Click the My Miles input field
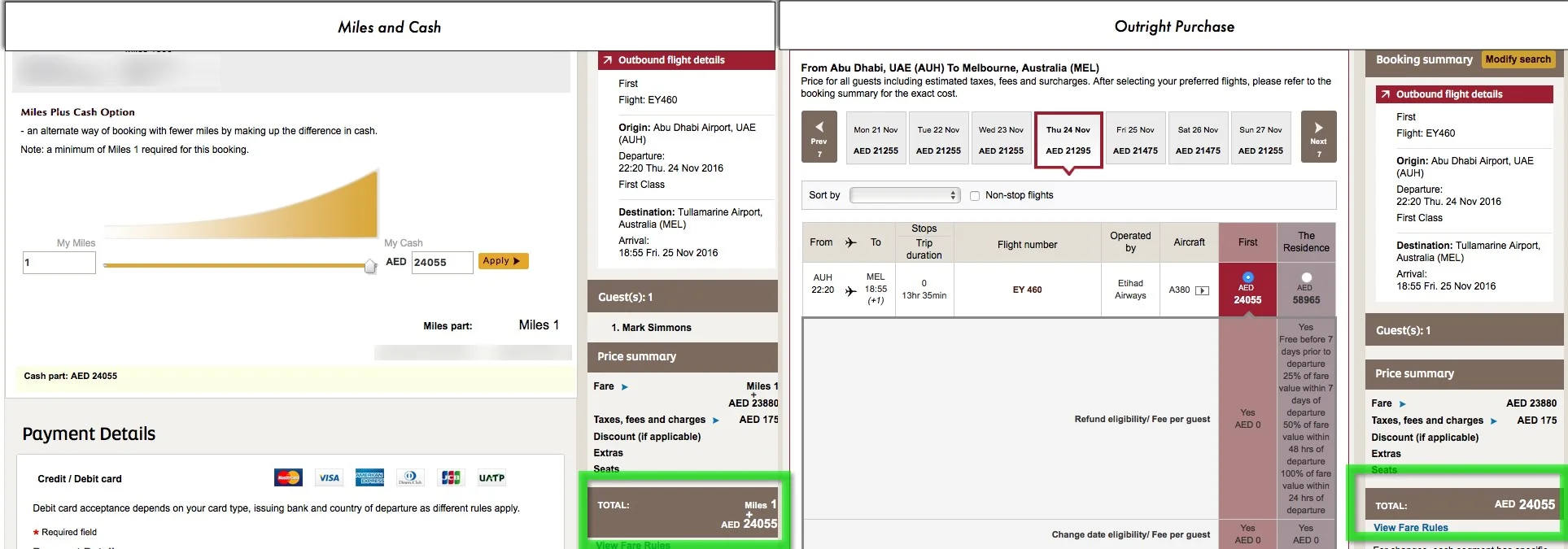1568x549 pixels. pyautogui.click(x=59, y=263)
